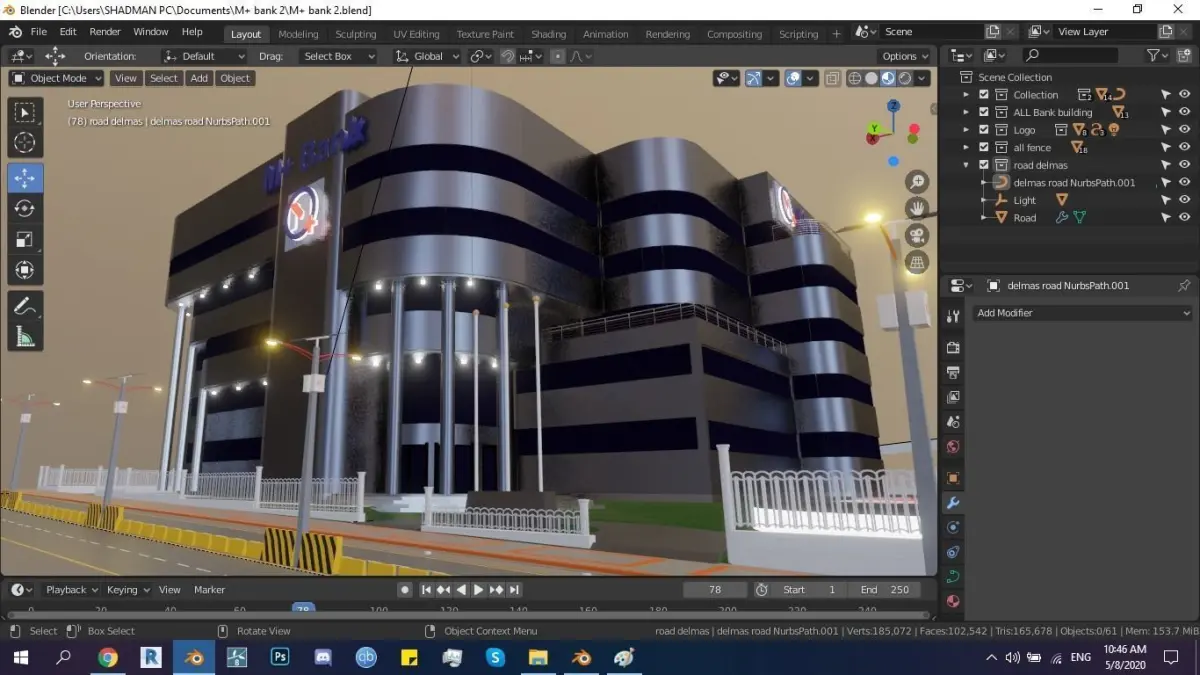Open the Physics properties tab

[953, 527]
